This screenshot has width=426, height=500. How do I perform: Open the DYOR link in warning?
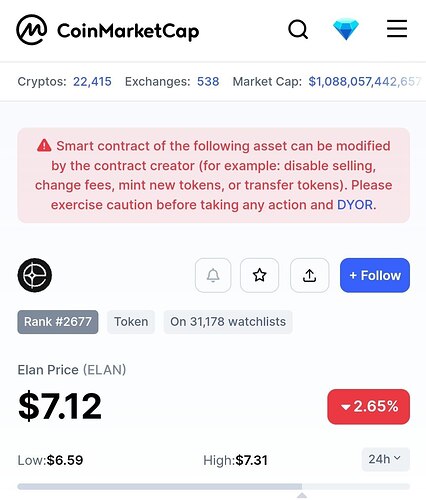coord(355,205)
